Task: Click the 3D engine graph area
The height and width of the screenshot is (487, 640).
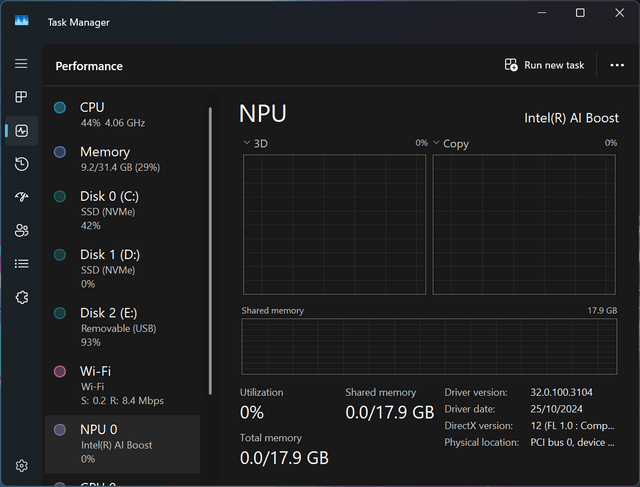Action: (x=334, y=224)
